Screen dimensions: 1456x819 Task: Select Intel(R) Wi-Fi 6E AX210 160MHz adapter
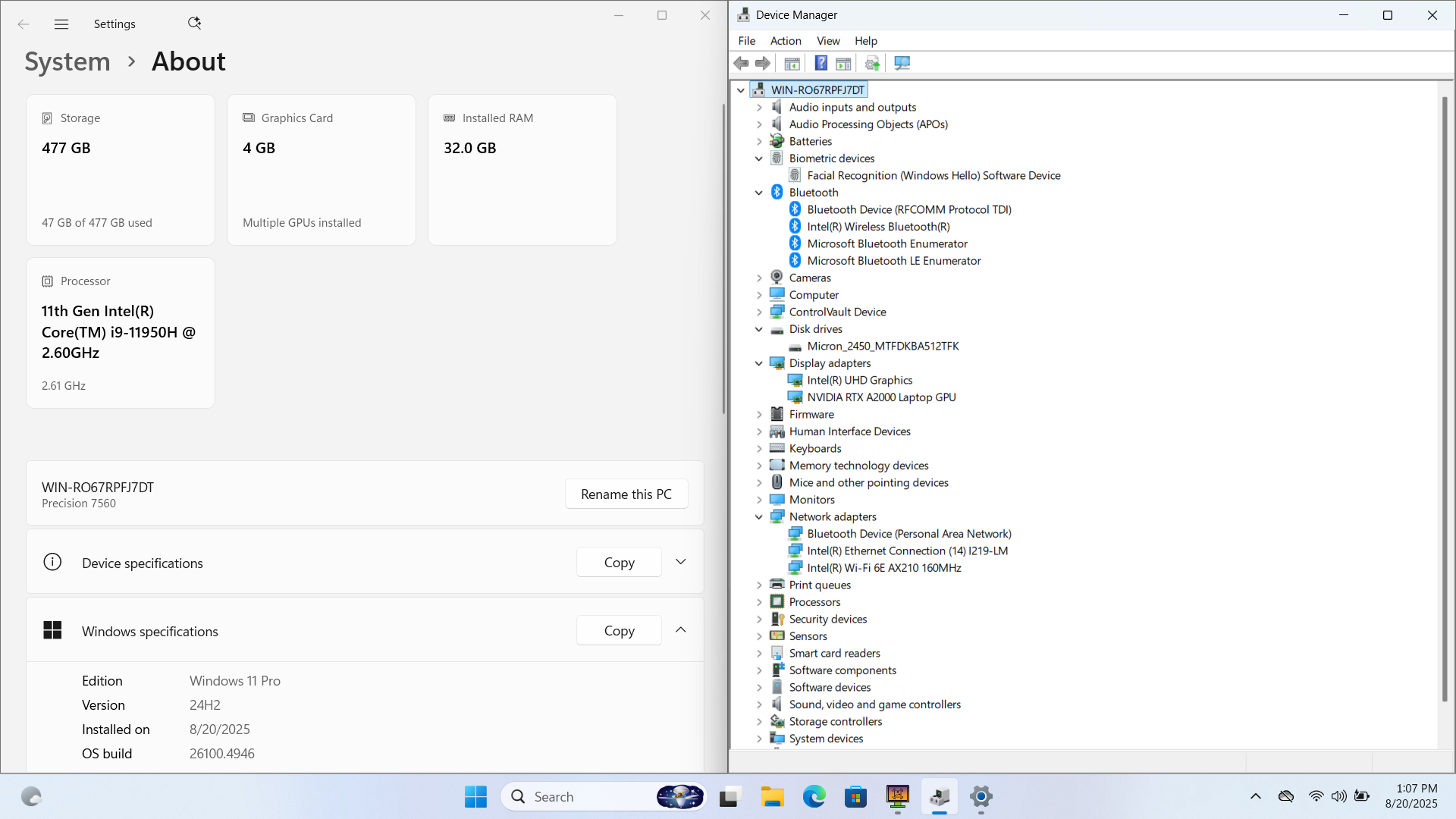(x=883, y=568)
